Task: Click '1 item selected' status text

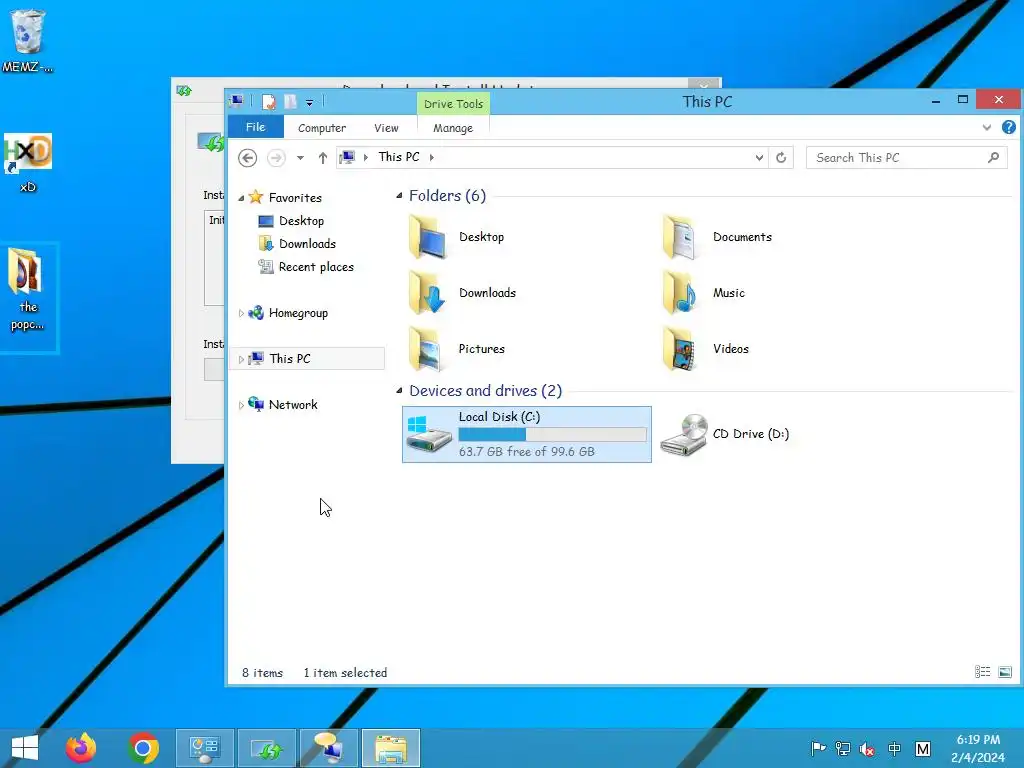Action: tap(345, 673)
